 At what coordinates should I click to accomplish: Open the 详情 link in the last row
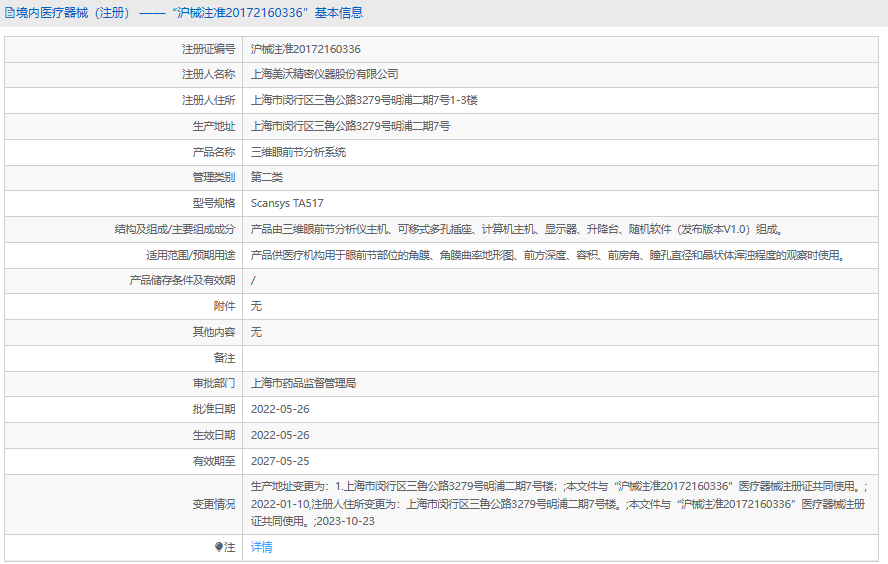tap(261, 547)
